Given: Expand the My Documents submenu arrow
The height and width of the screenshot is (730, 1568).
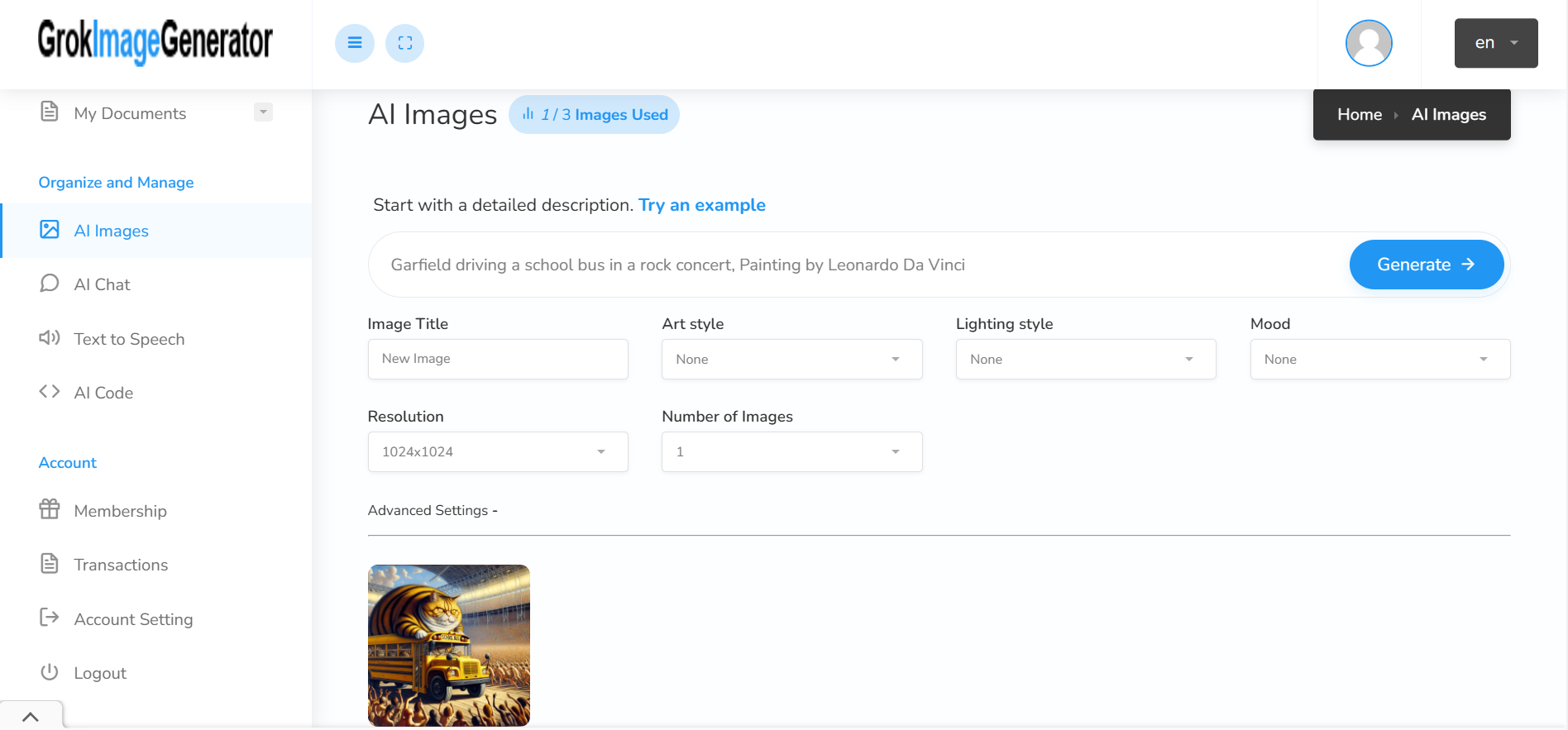Looking at the screenshot, I should (263, 112).
